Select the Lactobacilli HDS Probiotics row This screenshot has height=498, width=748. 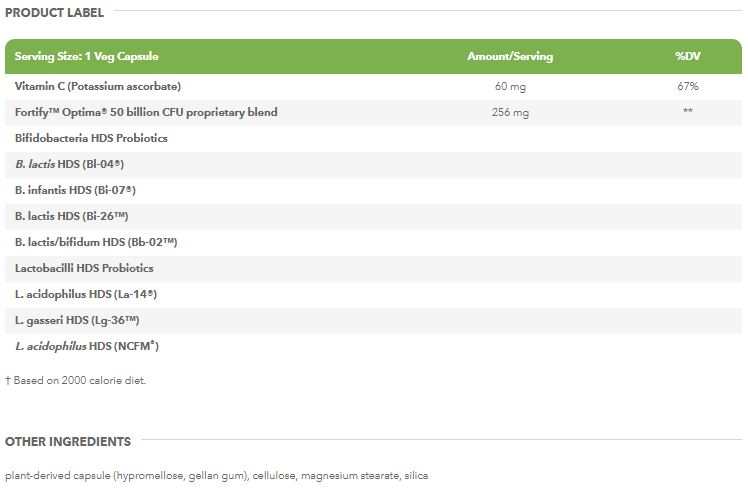pyautogui.click(x=84, y=268)
